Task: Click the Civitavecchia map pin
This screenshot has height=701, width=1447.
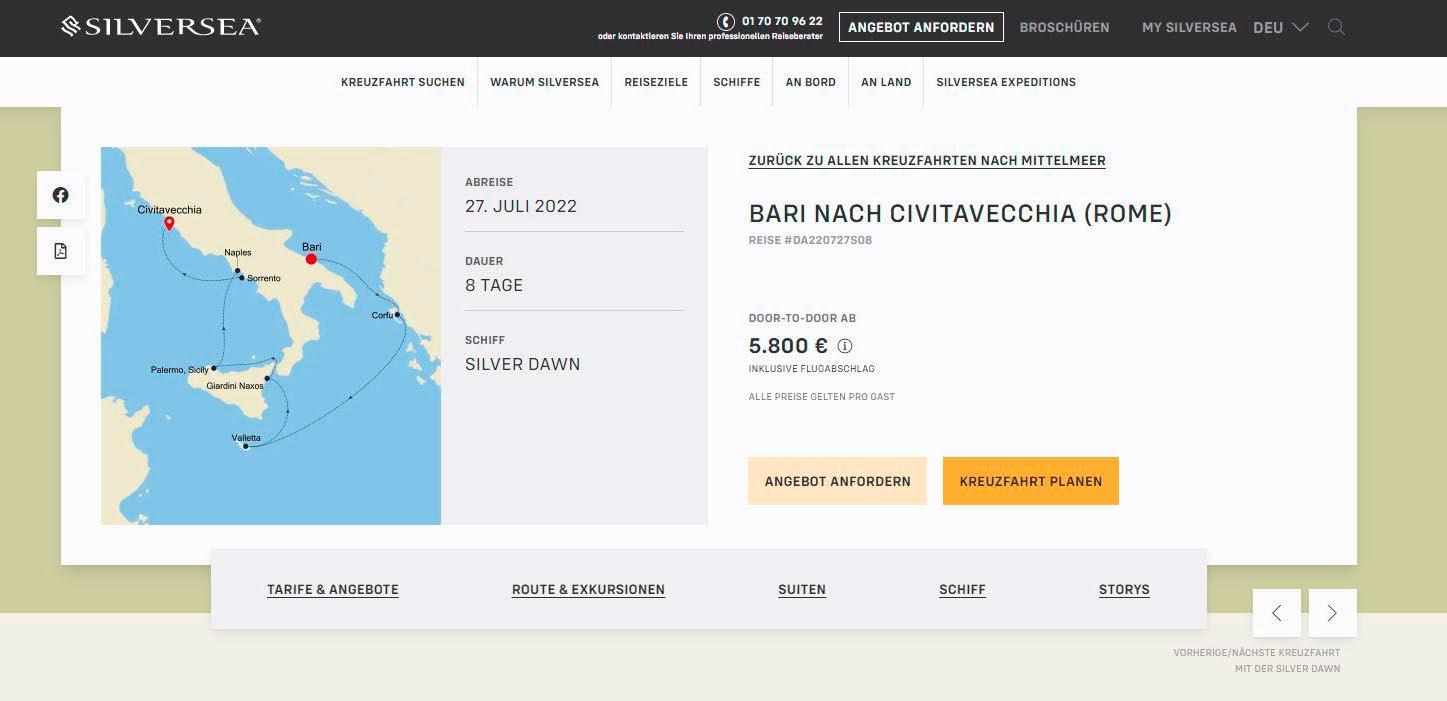Action: click(169, 224)
